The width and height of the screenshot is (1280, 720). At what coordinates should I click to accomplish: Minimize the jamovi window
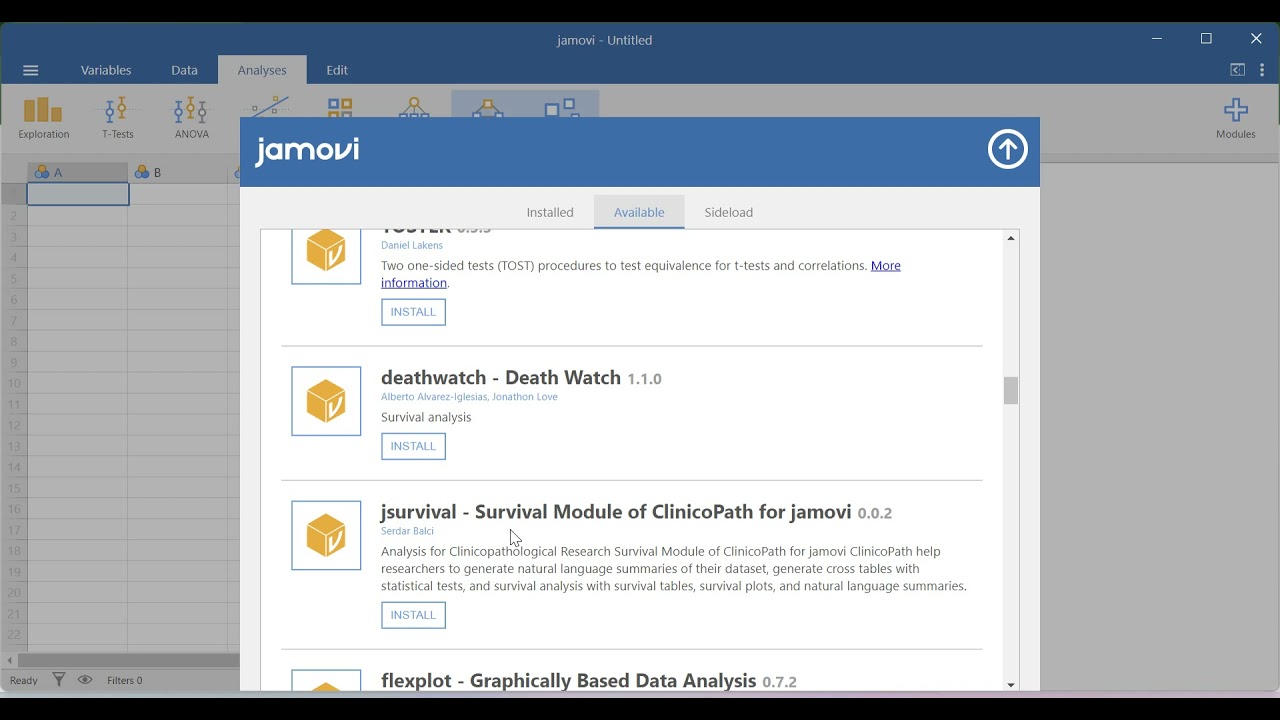coord(1157,39)
